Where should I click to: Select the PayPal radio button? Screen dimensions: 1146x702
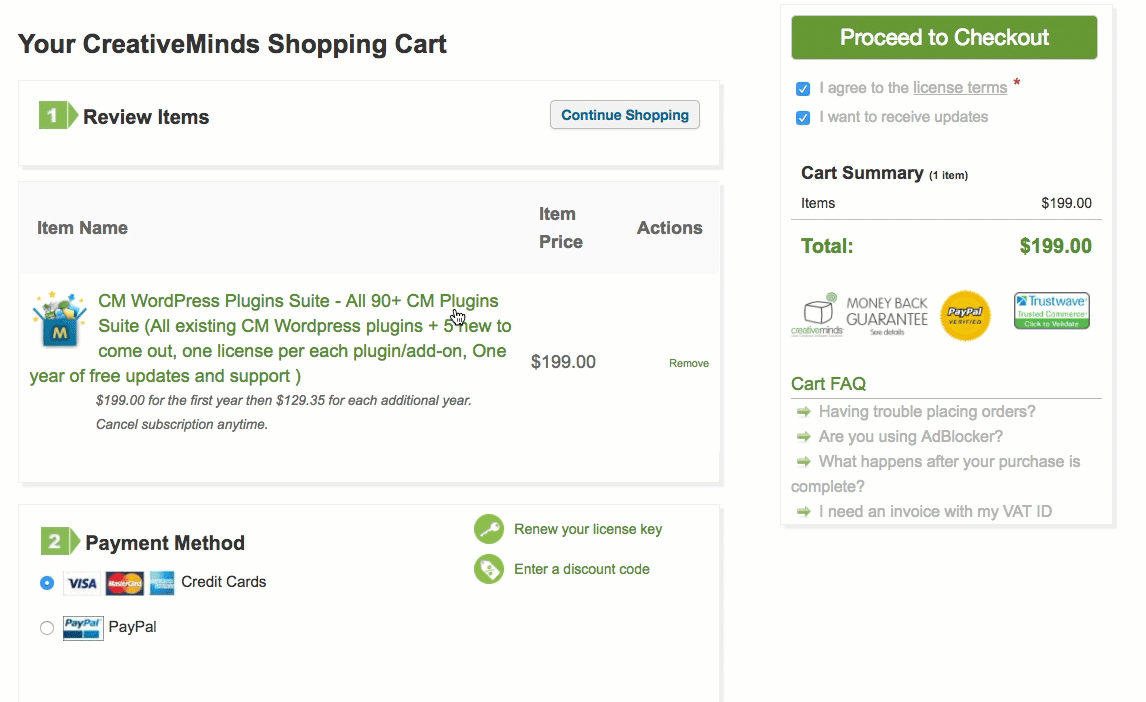click(x=47, y=628)
